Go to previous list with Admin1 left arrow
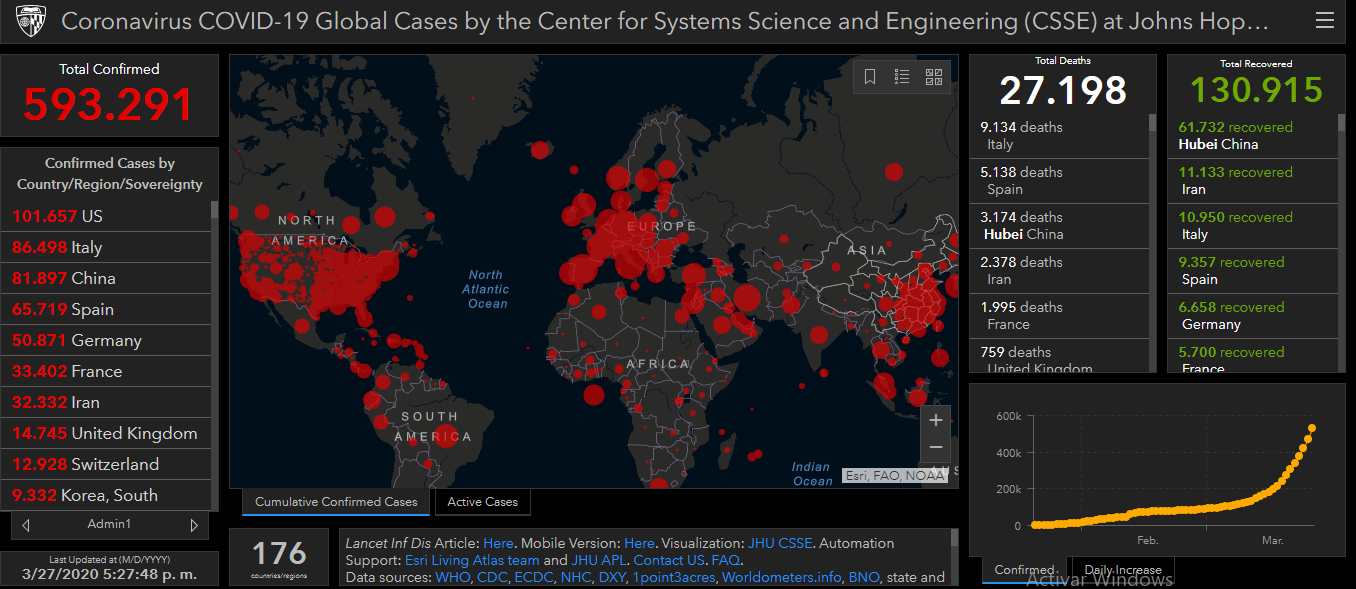 26,524
